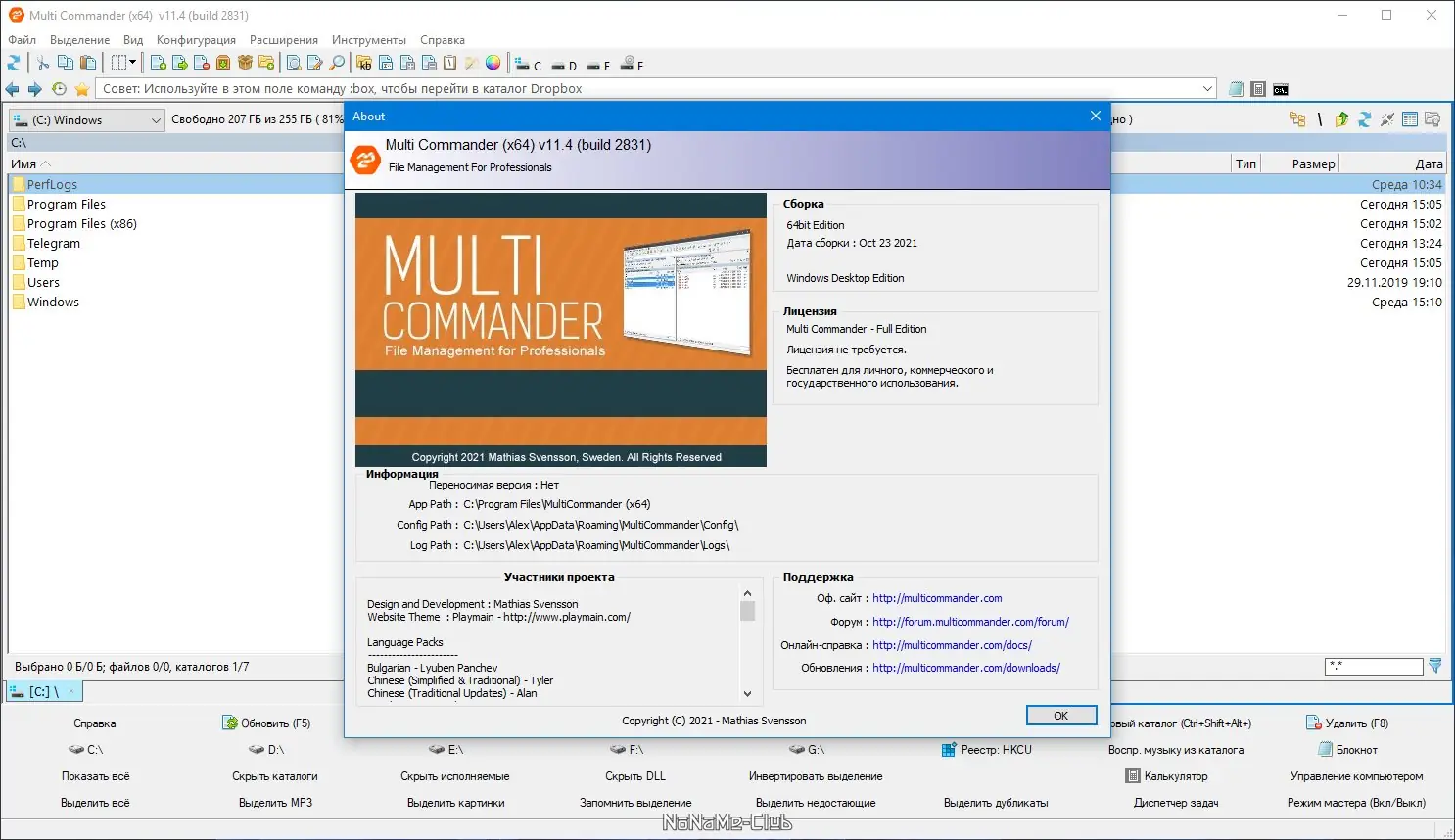Viewport: 1455px width, 840px height.
Task: Click the New File icon with green plus
Action: click(x=159, y=63)
